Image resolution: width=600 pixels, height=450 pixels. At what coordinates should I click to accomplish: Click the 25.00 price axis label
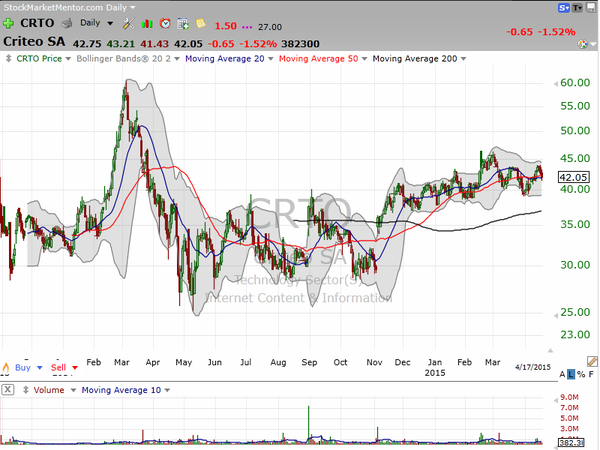(575, 312)
